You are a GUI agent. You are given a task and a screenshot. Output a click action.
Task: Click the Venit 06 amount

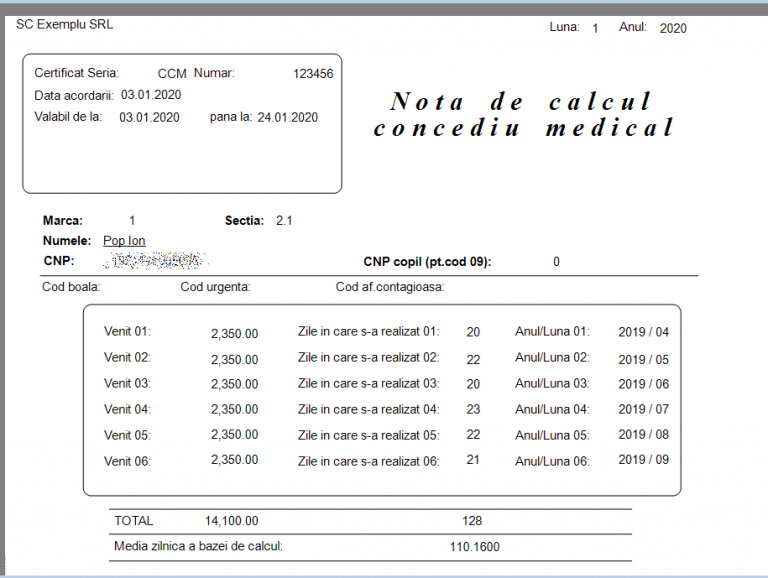coord(234,460)
